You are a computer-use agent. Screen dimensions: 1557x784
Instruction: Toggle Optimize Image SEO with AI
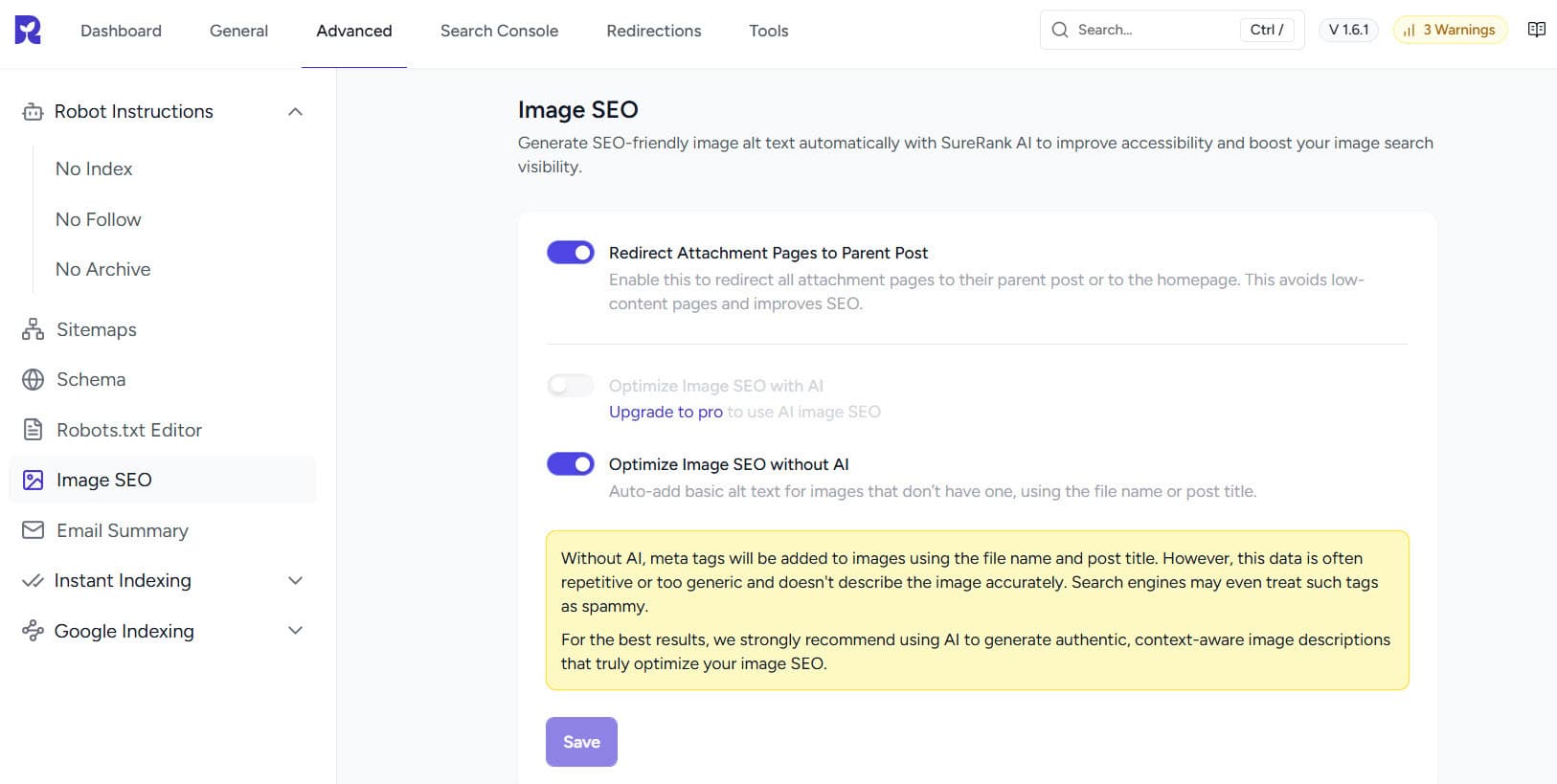(x=571, y=386)
